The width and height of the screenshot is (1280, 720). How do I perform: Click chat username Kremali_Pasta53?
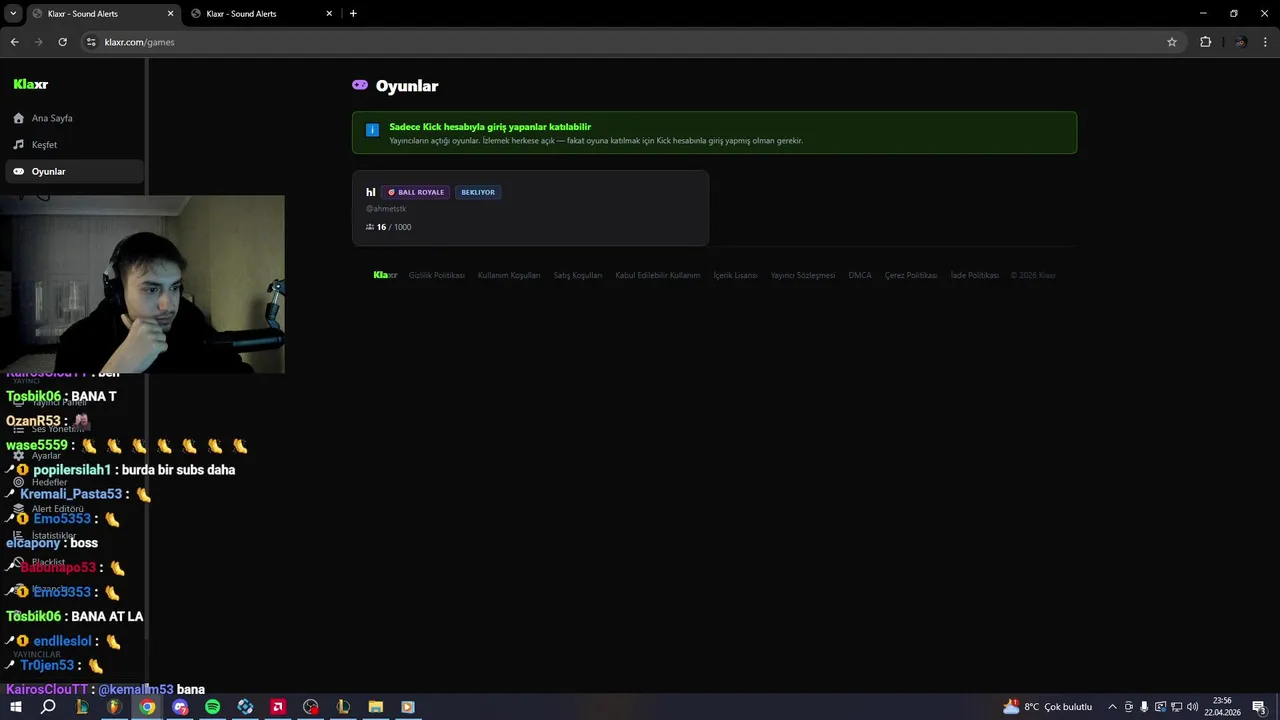tap(71, 494)
